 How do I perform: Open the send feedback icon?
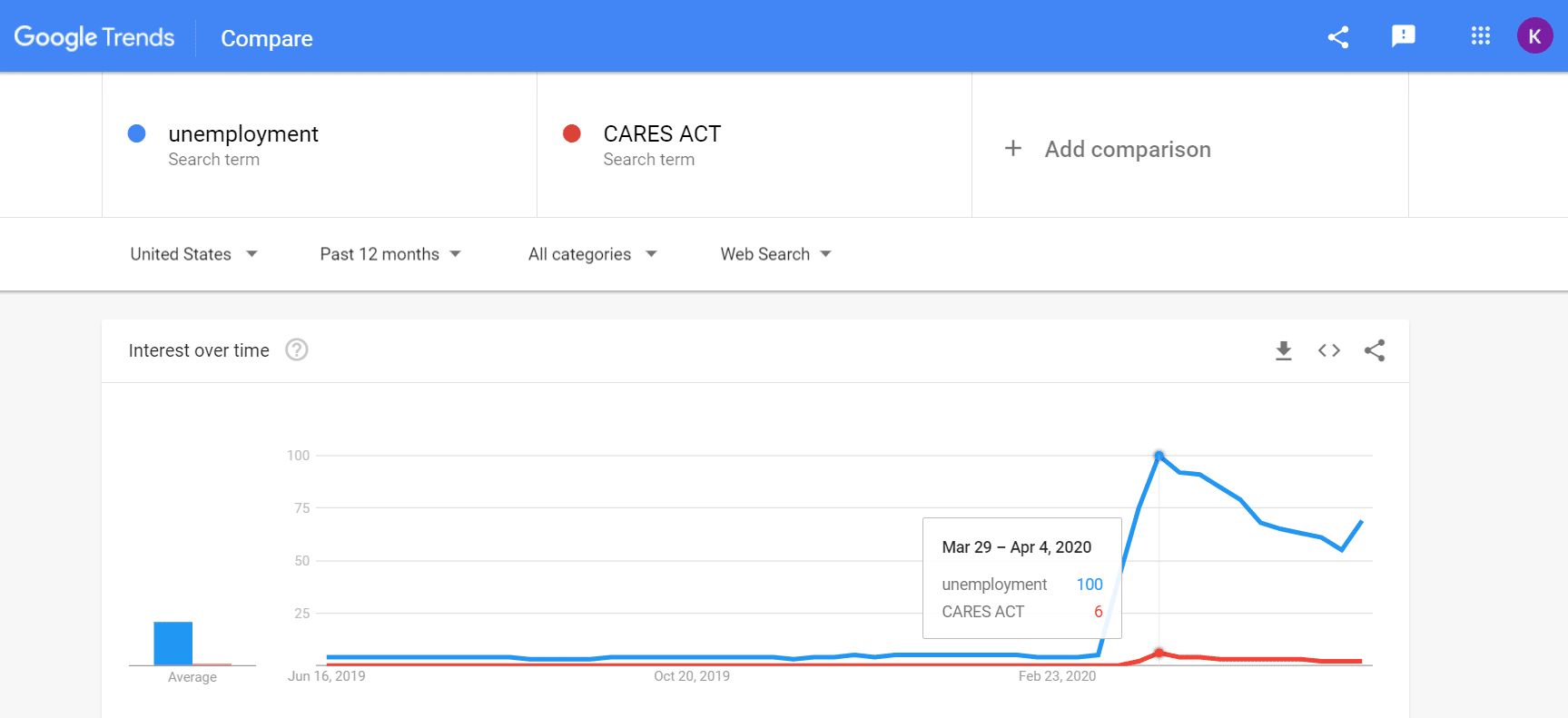[1403, 36]
